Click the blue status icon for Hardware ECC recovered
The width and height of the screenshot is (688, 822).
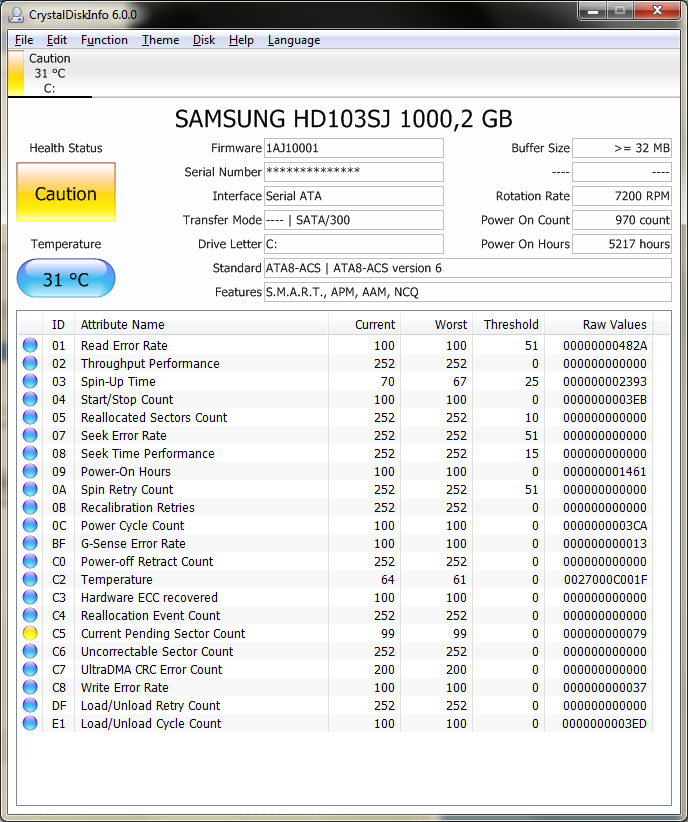tap(30, 598)
